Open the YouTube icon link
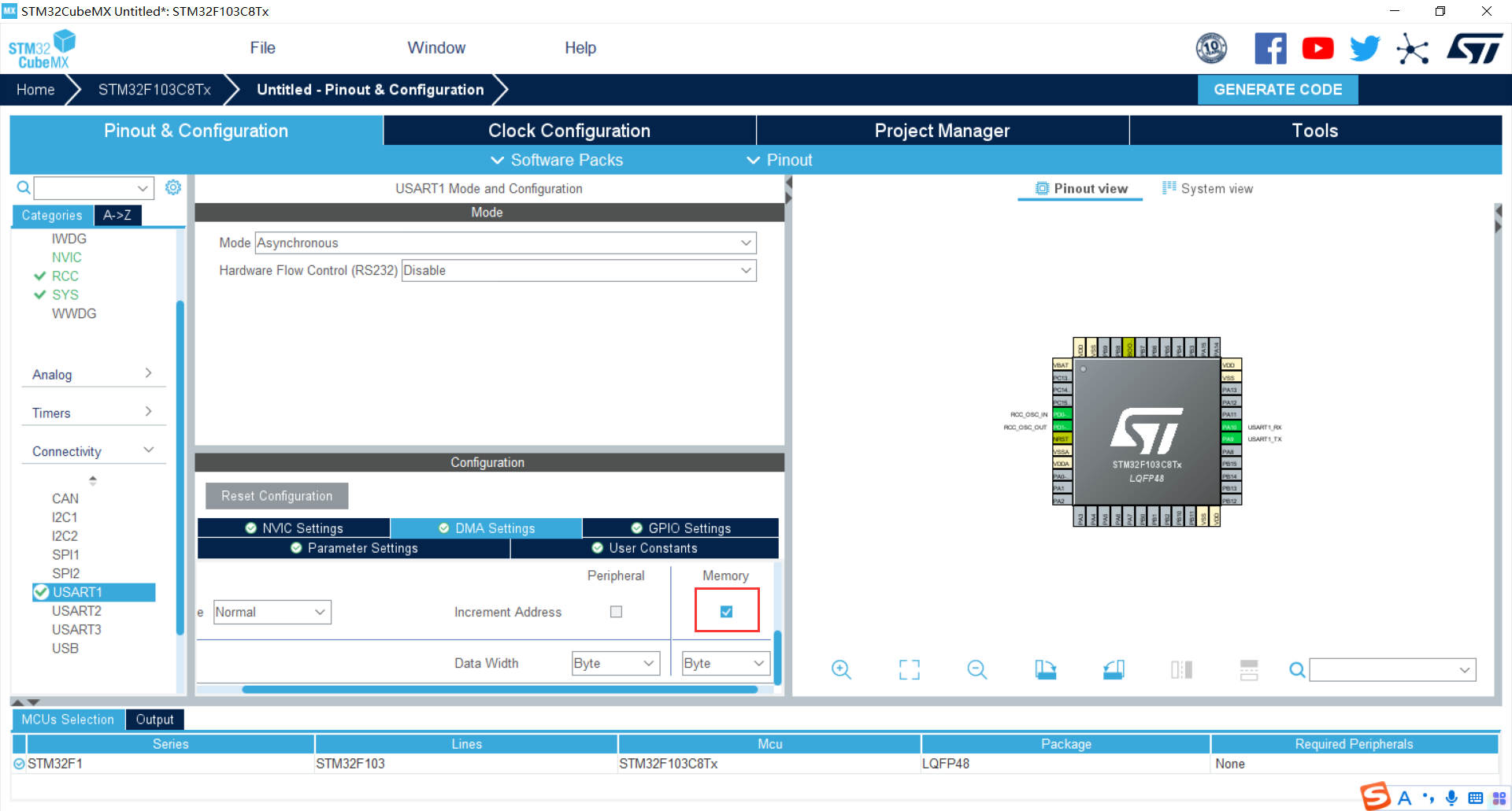 tap(1317, 49)
